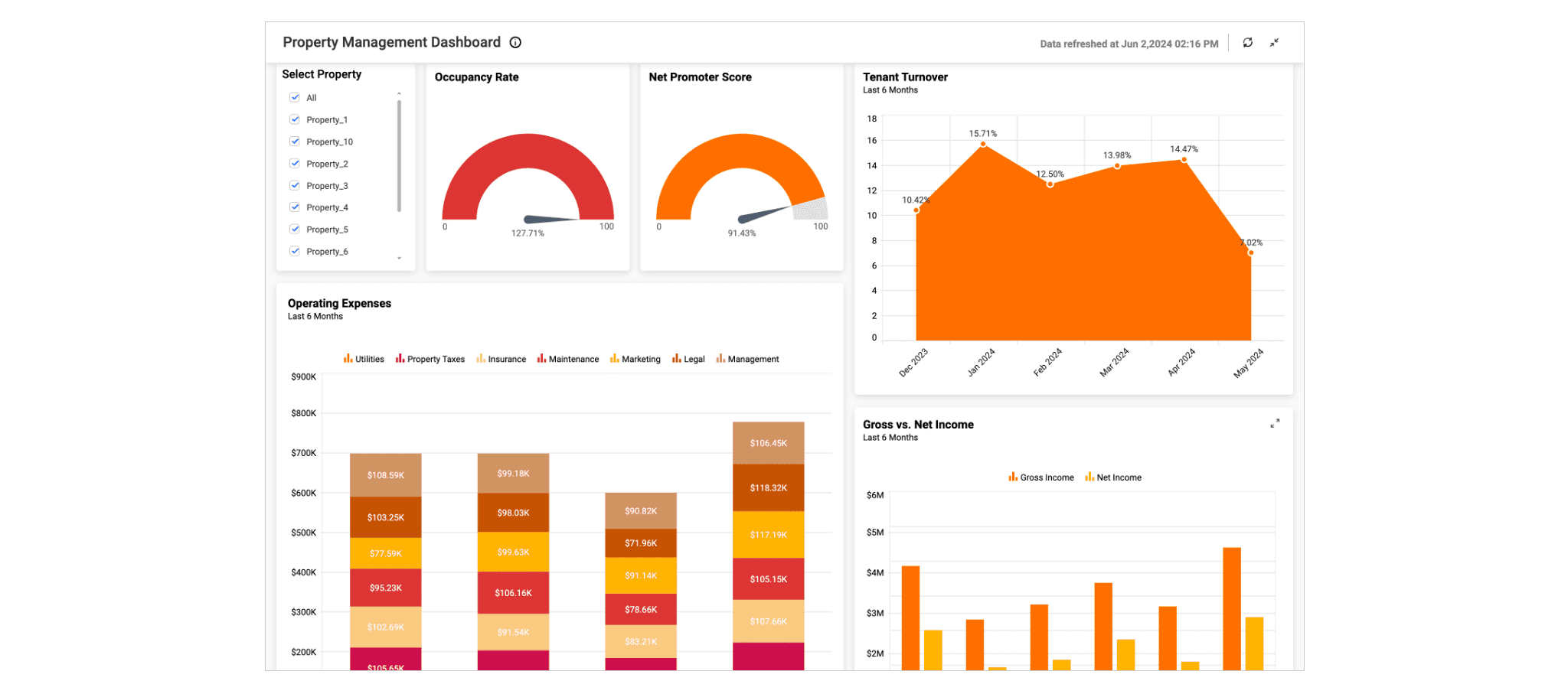Screen dimensions: 1568x694
Task: Uncheck the Property_3 checkbox
Action: pyautogui.click(x=295, y=185)
